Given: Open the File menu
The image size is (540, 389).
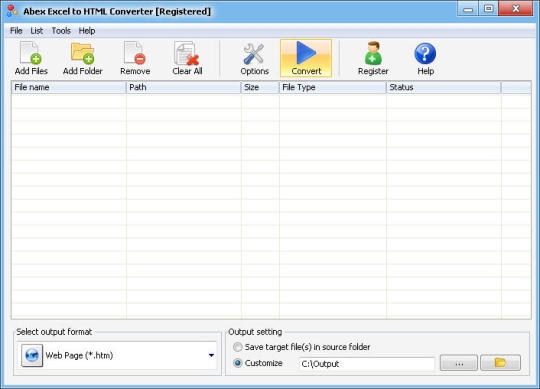Looking at the screenshot, I should click(x=16, y=31).
